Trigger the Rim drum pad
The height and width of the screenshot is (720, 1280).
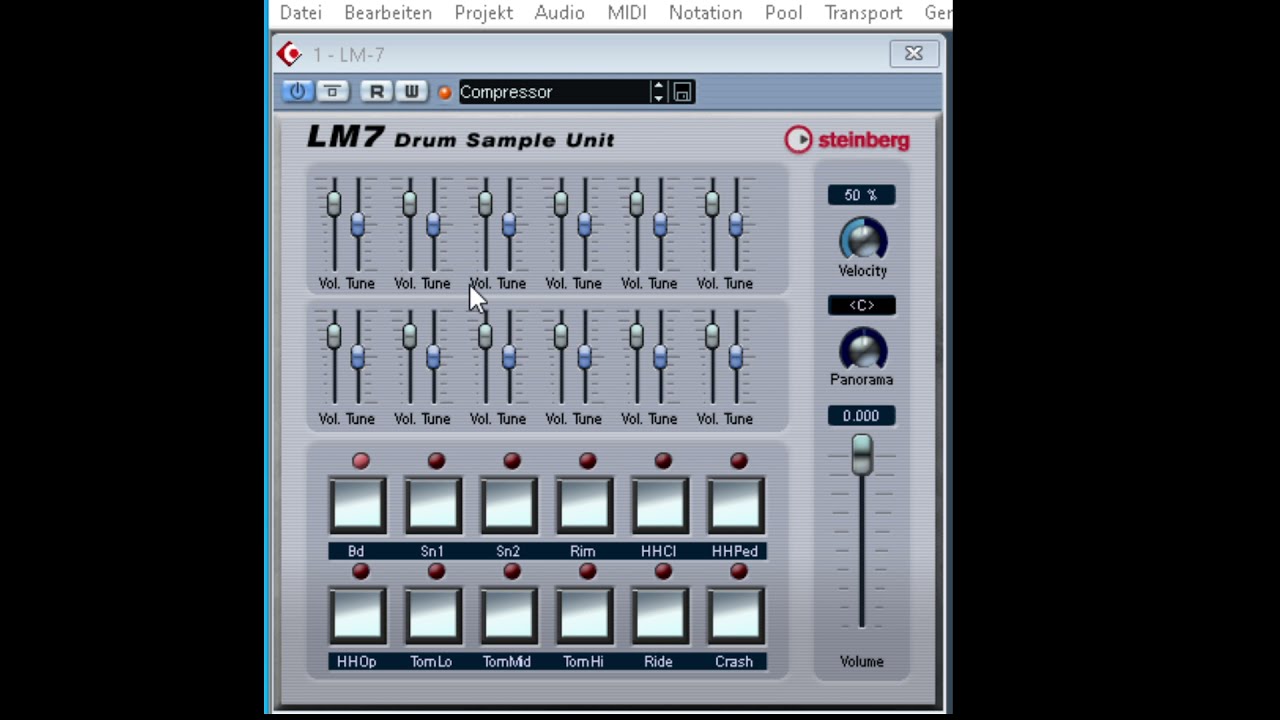coord(584,506)
